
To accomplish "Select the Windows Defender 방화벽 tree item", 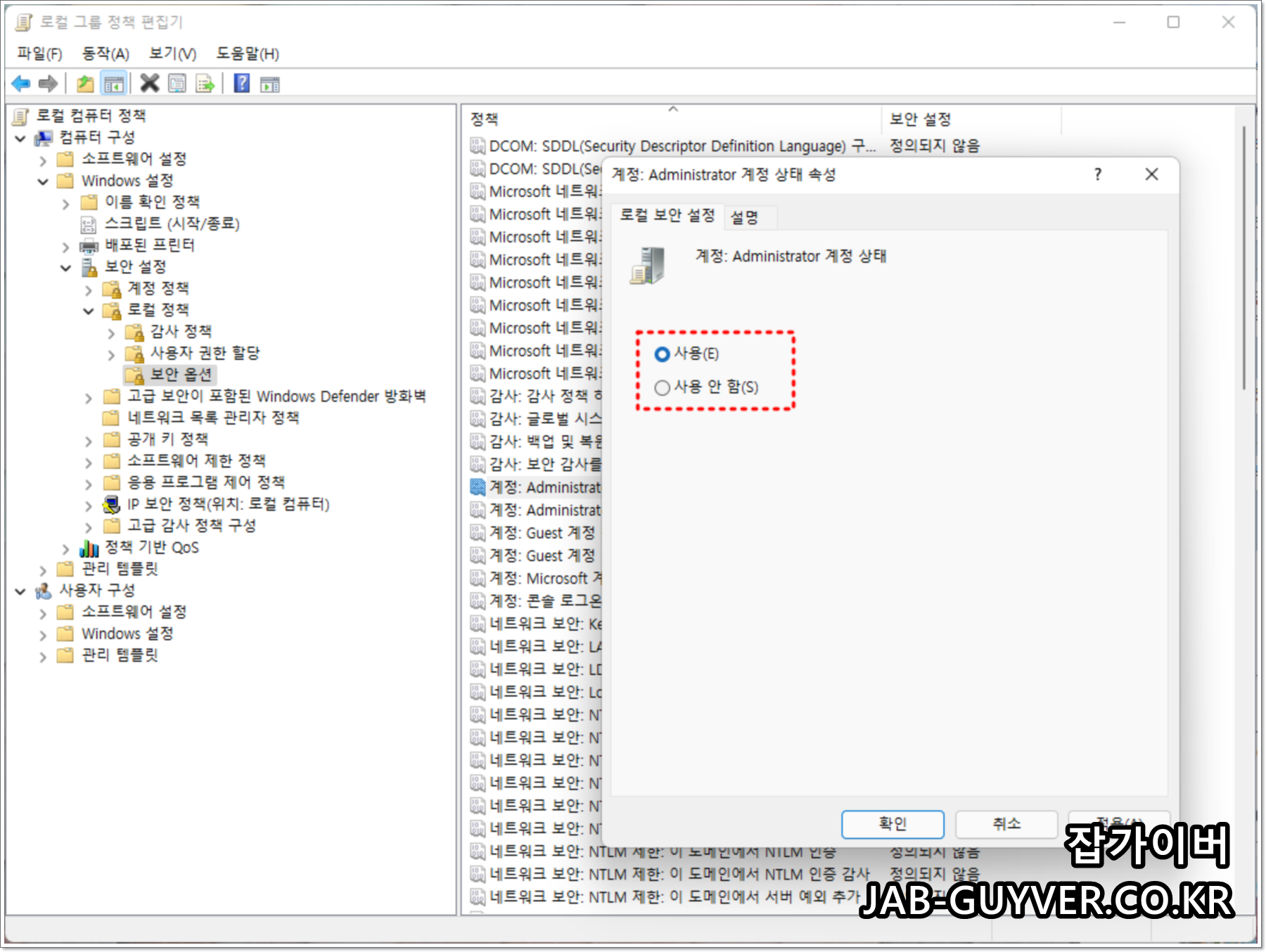I will click(x=276, y=396).
